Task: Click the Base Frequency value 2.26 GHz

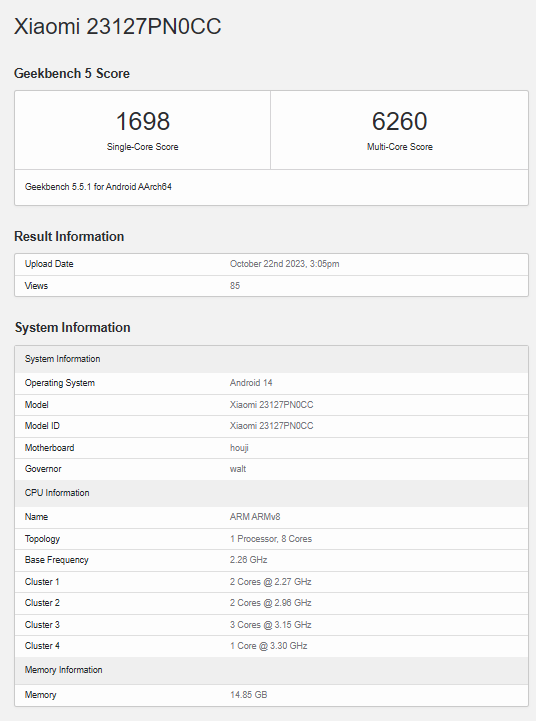Action: pyautogui.click(x=249, y=560)
